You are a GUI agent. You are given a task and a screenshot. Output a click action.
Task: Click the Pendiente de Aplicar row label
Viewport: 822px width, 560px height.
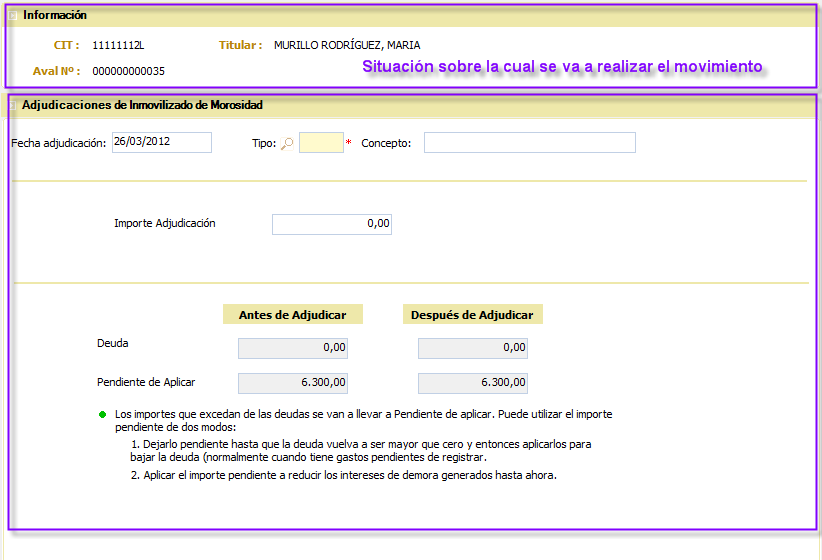tap(146, 382)
